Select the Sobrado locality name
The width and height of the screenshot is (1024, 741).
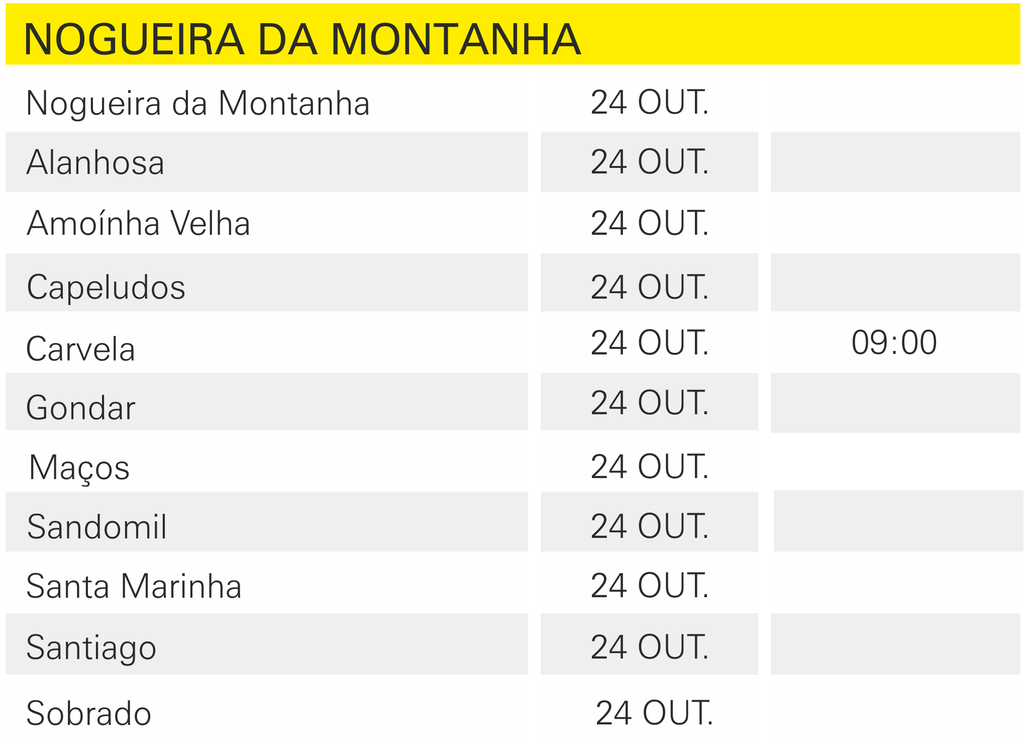point(88,714)
